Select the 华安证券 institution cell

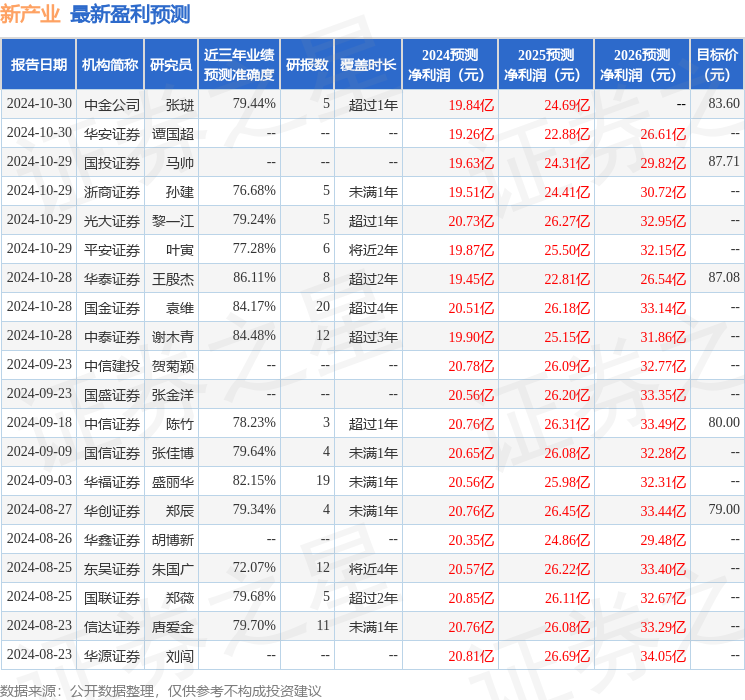point(112,134)
